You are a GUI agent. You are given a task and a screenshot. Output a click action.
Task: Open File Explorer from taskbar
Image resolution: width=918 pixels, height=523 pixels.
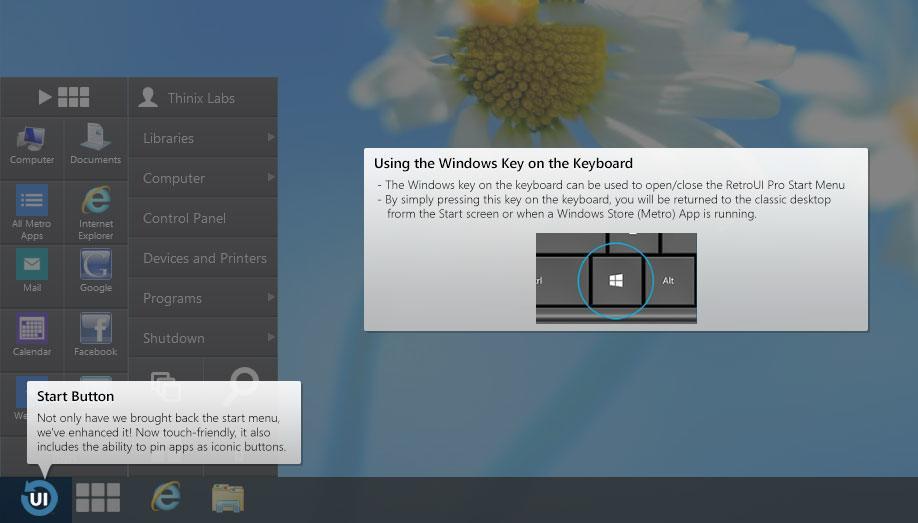click(228, 498)
